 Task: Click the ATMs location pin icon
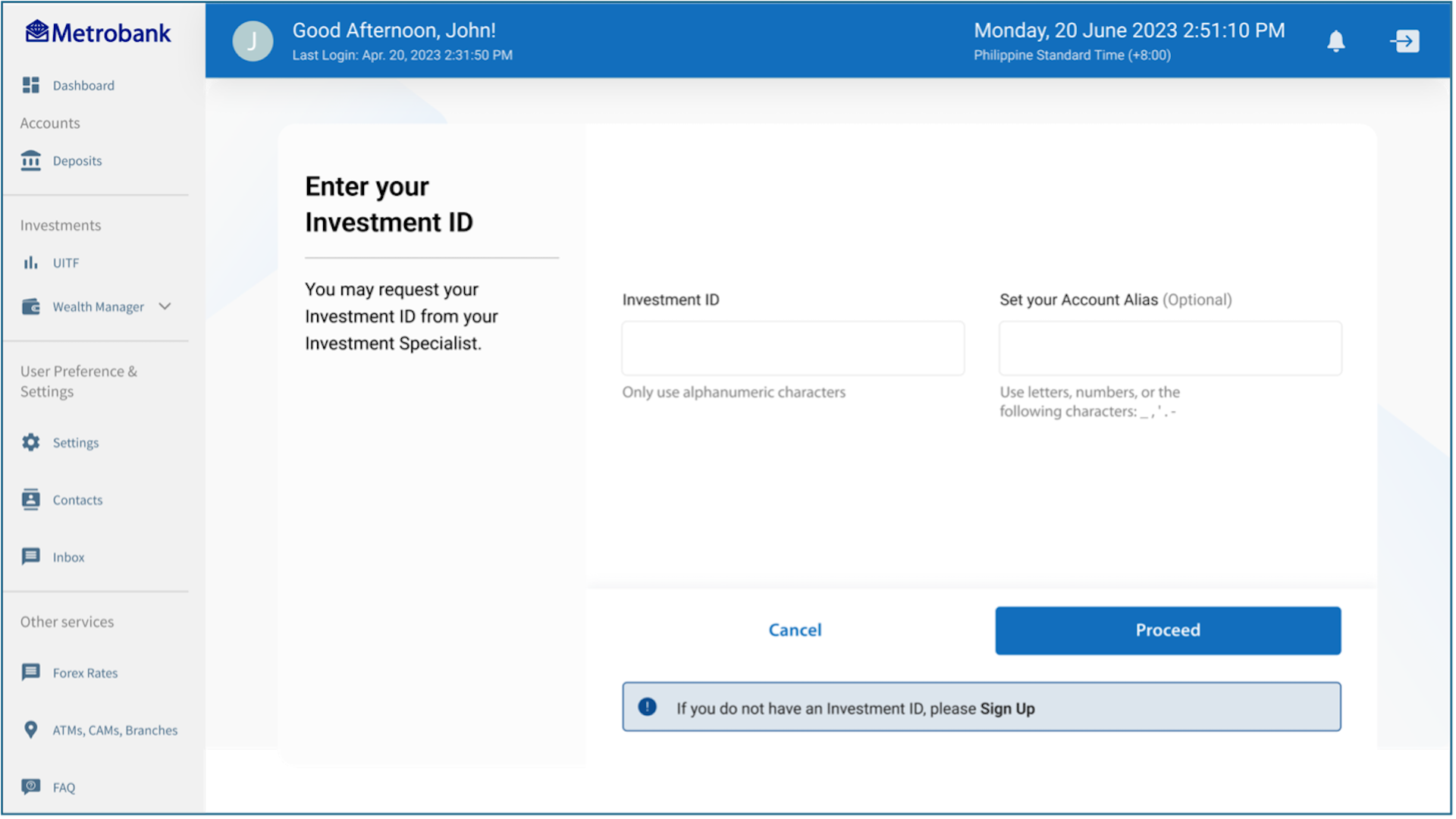(30, 730)
